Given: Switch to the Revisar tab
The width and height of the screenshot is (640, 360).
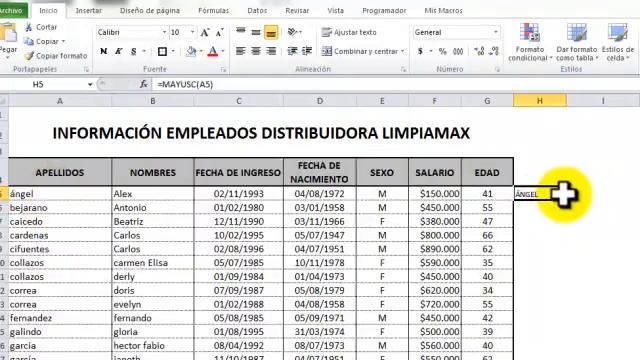Looking at the screenshot, I should point(297,11).
